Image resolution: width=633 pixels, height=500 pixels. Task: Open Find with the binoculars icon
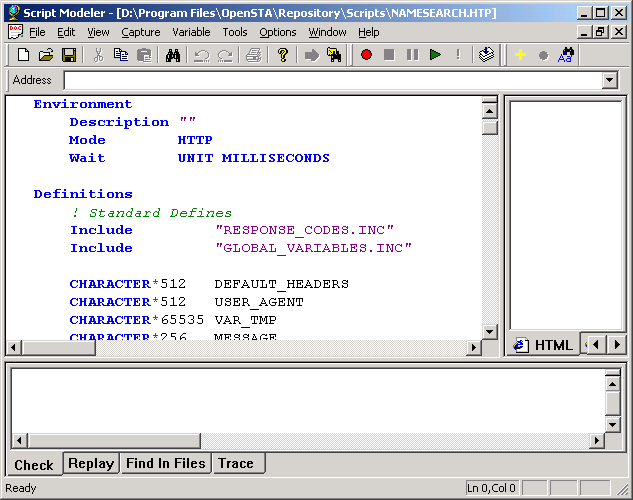pyautogui.click(x=173, y=55)
